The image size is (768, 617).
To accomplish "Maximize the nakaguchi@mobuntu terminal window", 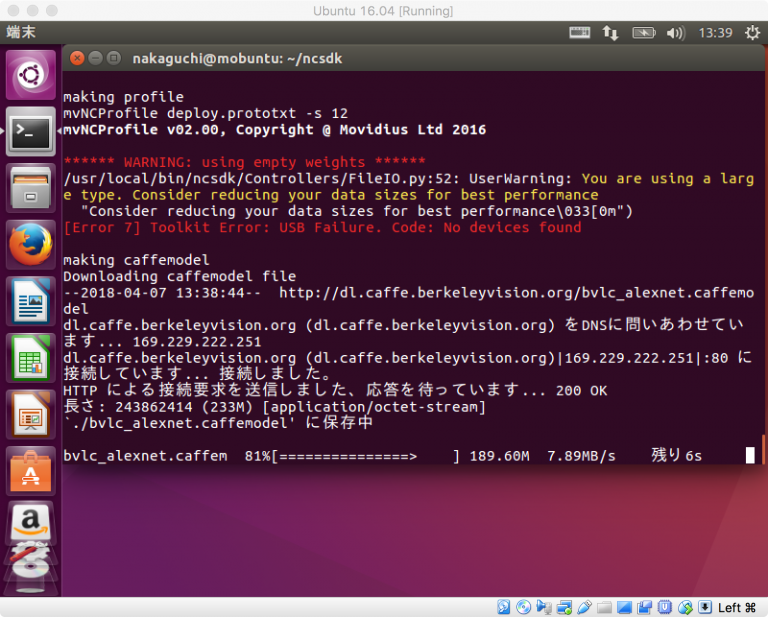I will pyautogui.click(x=114, y=58).
